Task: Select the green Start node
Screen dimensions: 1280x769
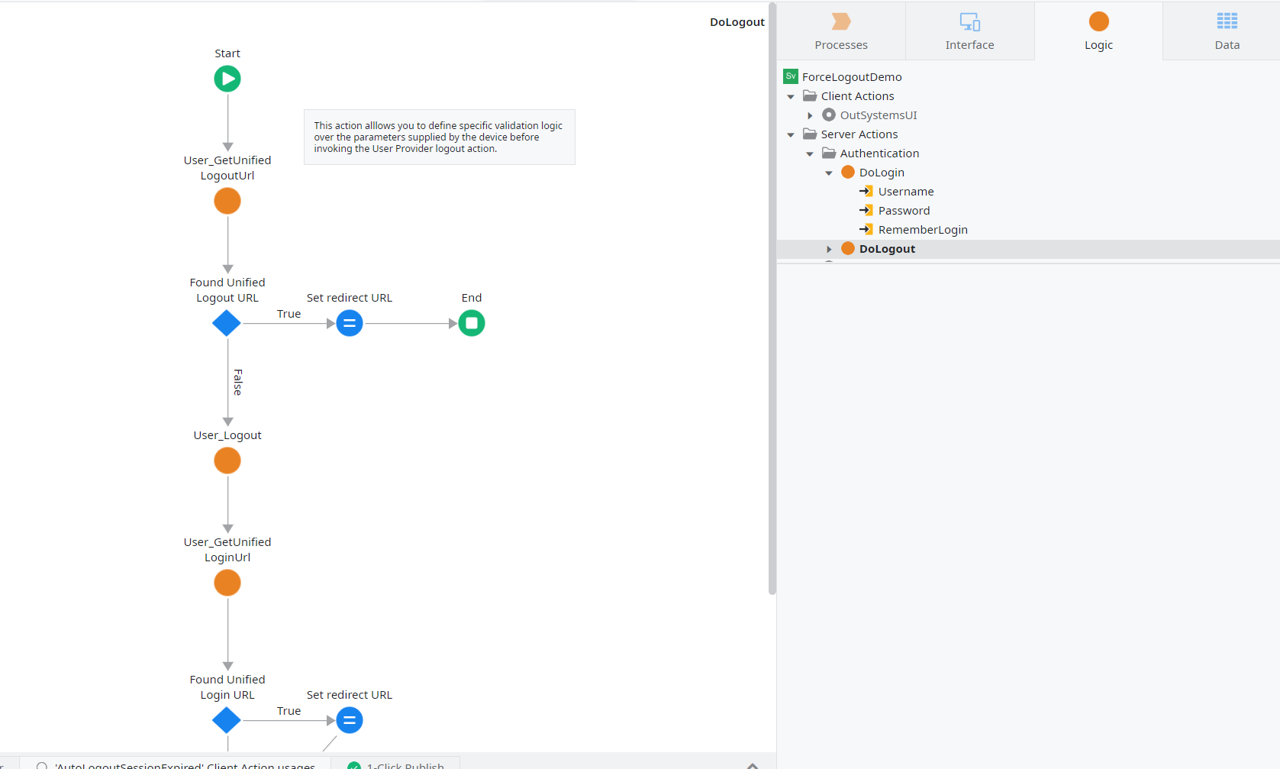Action: click(x=227, y=79)
